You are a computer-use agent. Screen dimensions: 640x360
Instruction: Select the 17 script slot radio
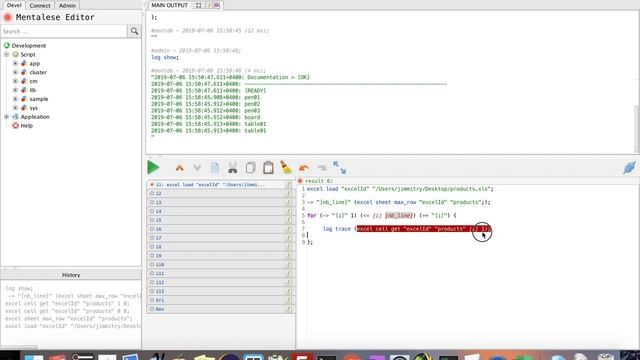[152, 238]
